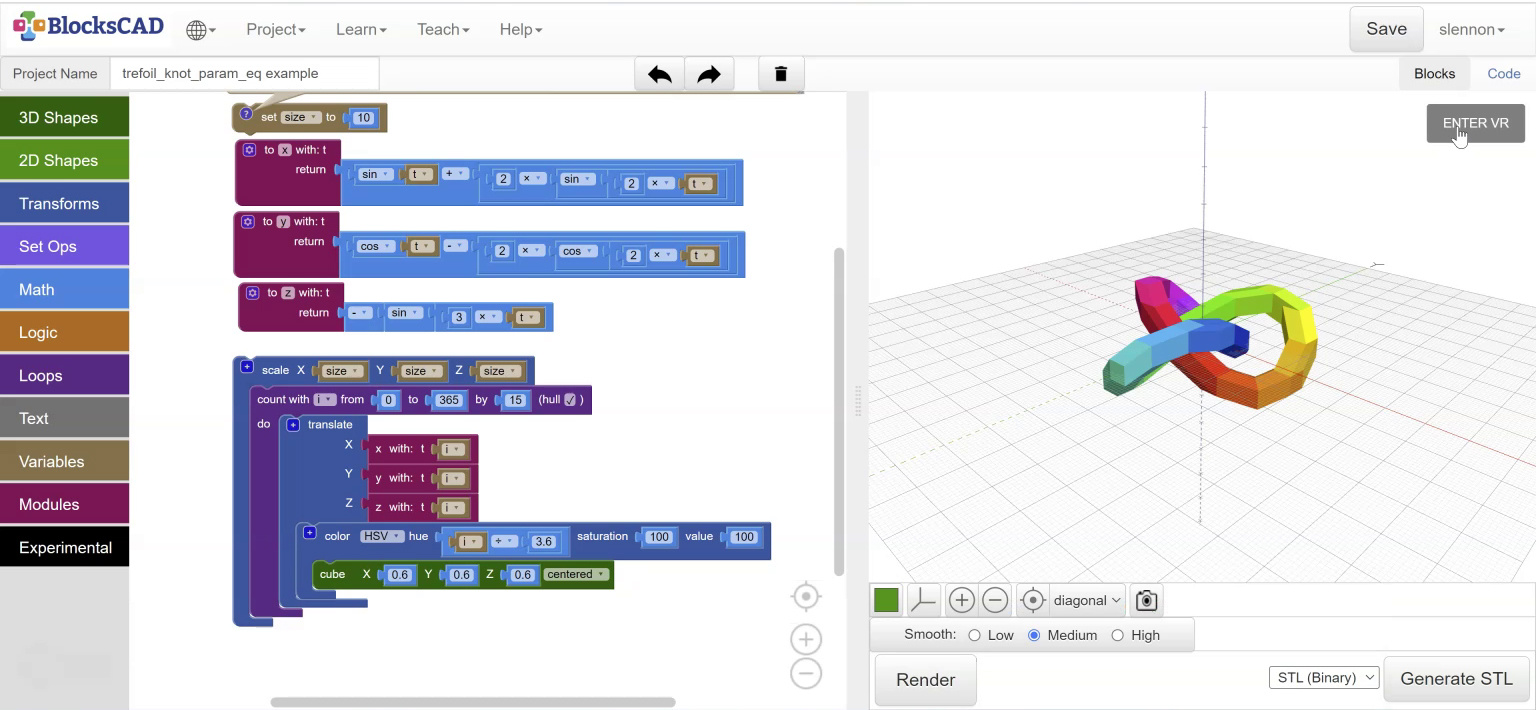Zoom in the 3D viewport
The image size is (1536, 710).
[961, 599]
